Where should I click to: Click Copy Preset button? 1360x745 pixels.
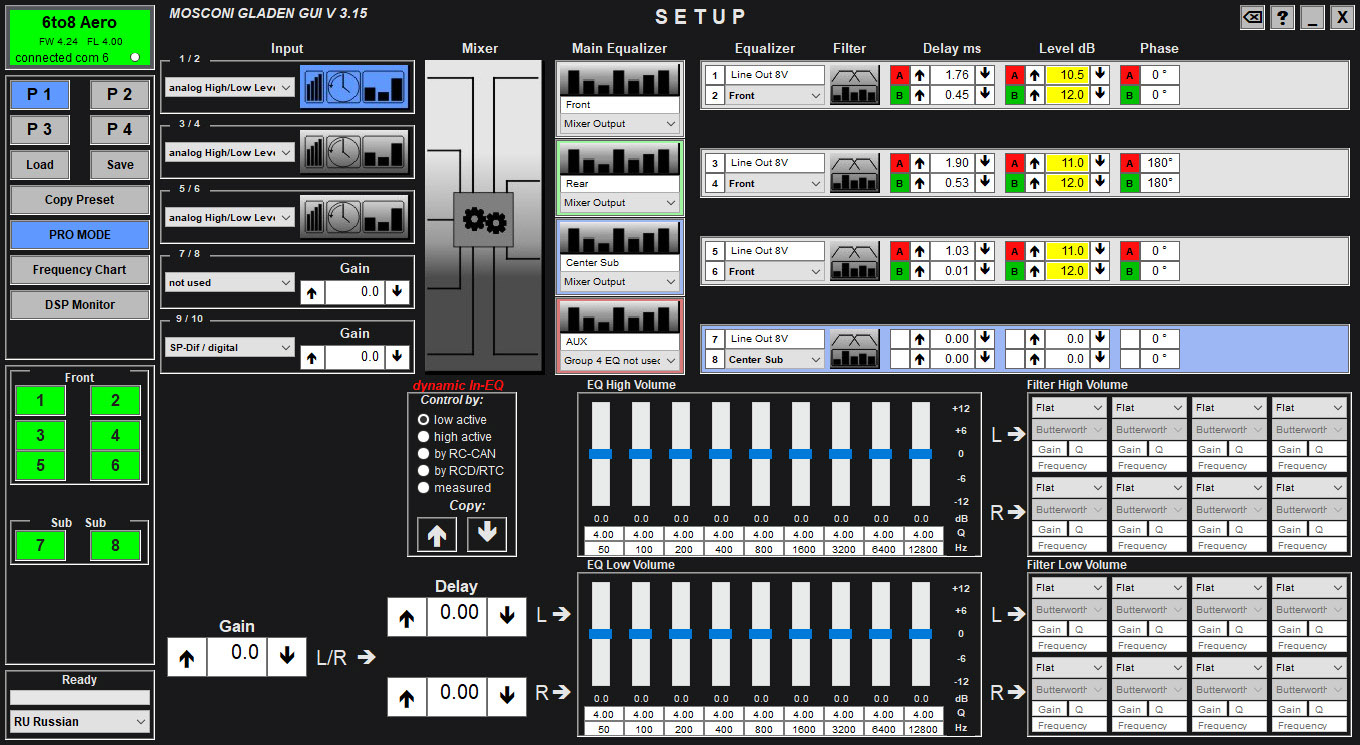(80, 200)
